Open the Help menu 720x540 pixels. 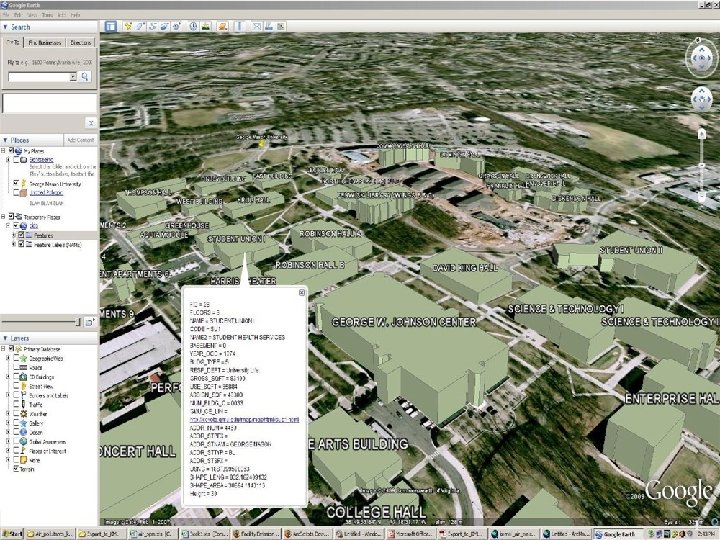75,15
